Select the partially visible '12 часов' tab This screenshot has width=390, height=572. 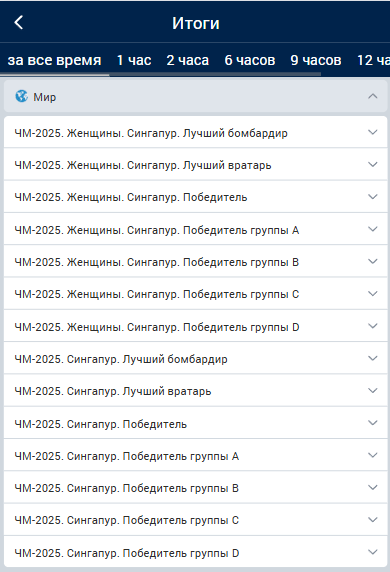[373, 60]
